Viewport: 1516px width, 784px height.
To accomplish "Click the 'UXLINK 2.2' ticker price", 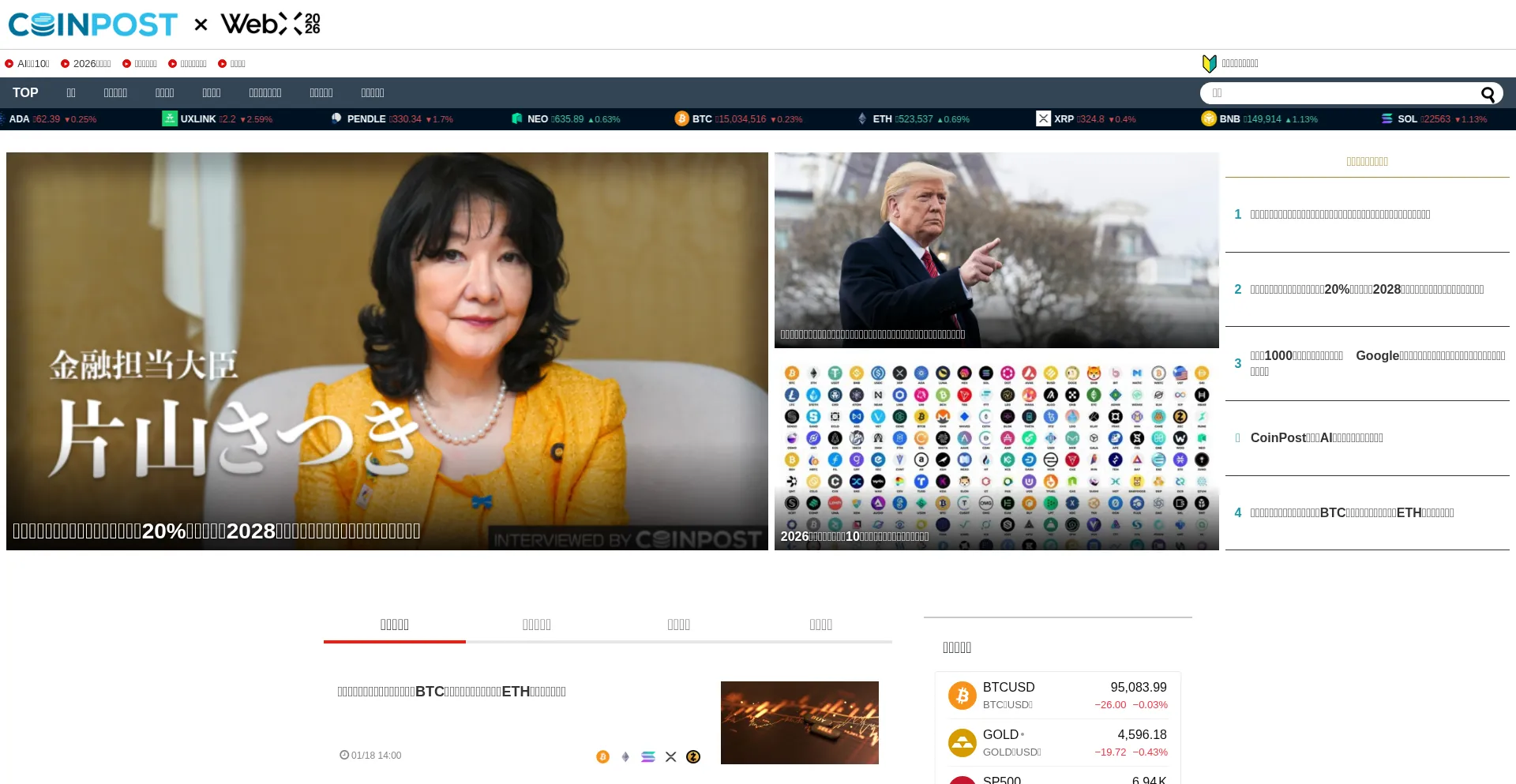I will tap(227, 119).
